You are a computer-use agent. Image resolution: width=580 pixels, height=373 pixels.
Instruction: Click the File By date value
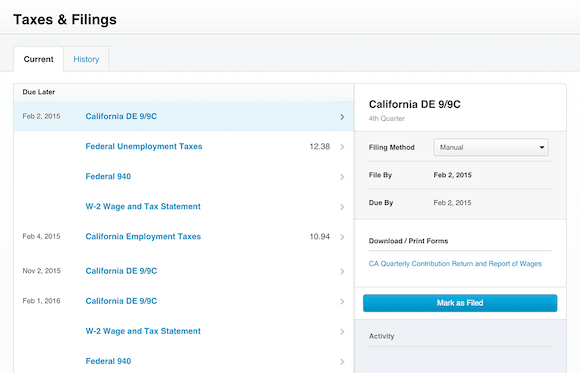(452, 175)
